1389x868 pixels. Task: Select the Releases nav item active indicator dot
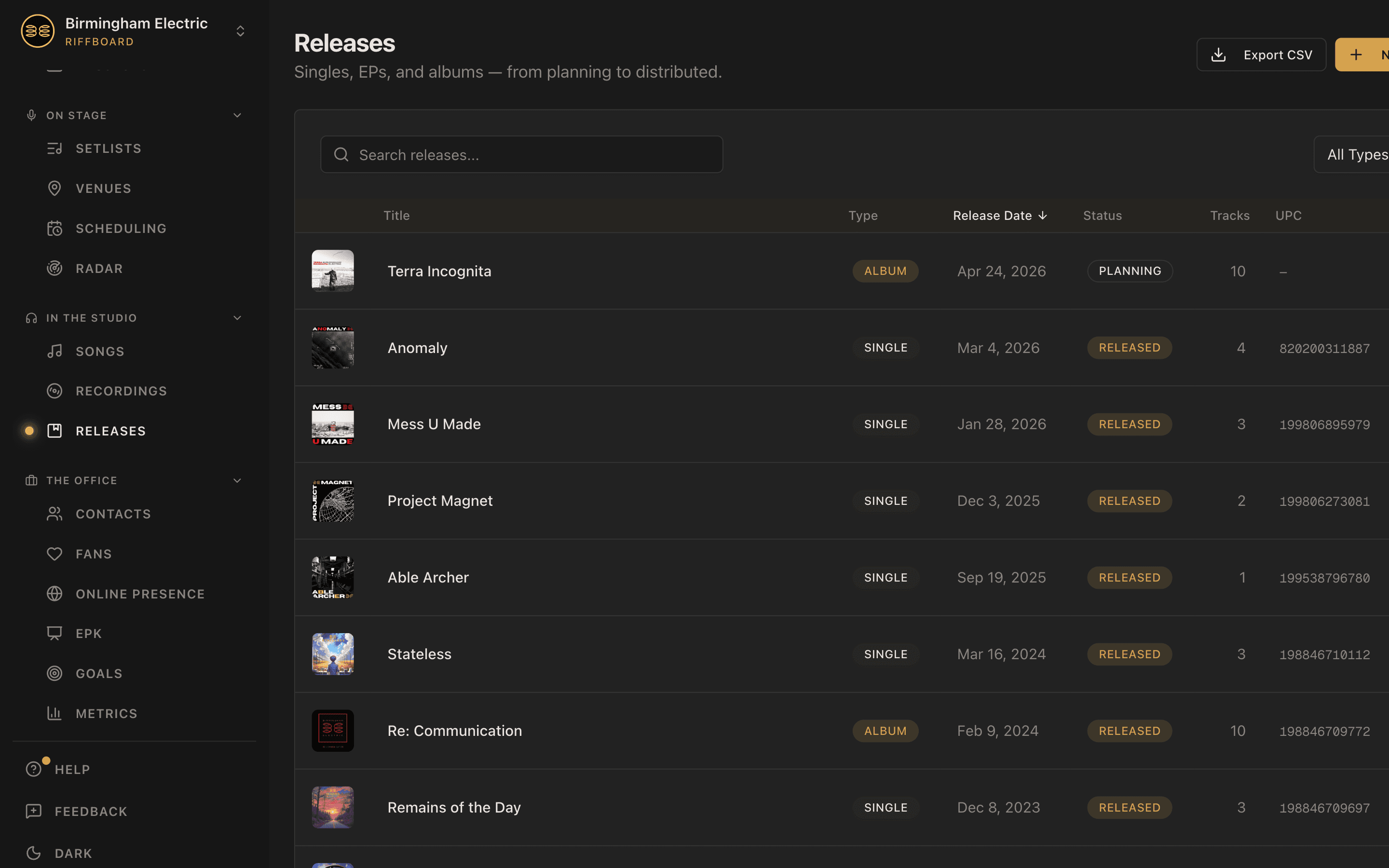[29, 431]
